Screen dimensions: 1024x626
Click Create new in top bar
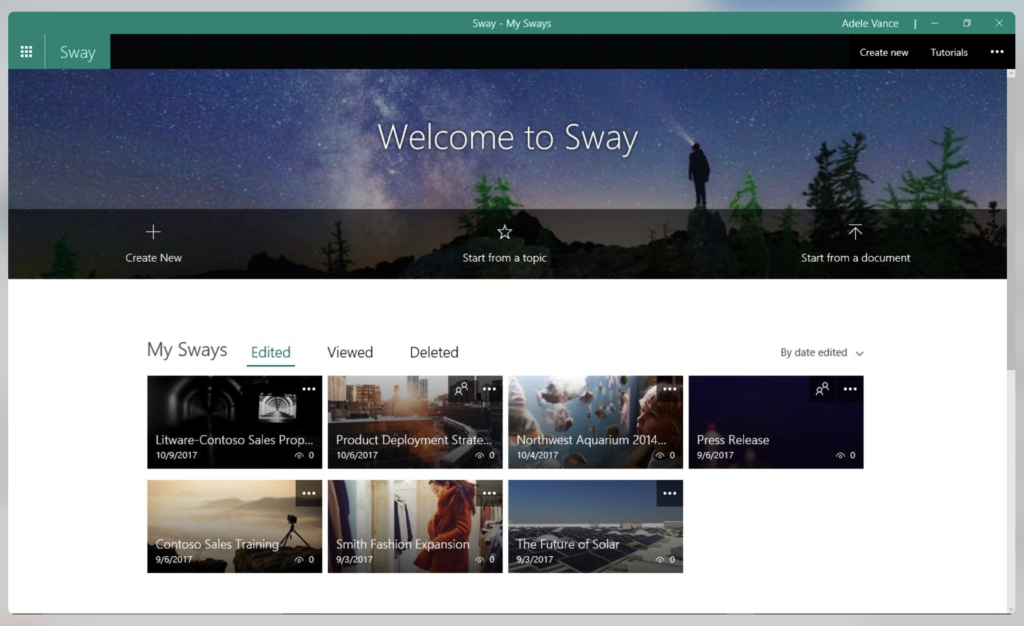pyautogui.click(x=884, y=52)
